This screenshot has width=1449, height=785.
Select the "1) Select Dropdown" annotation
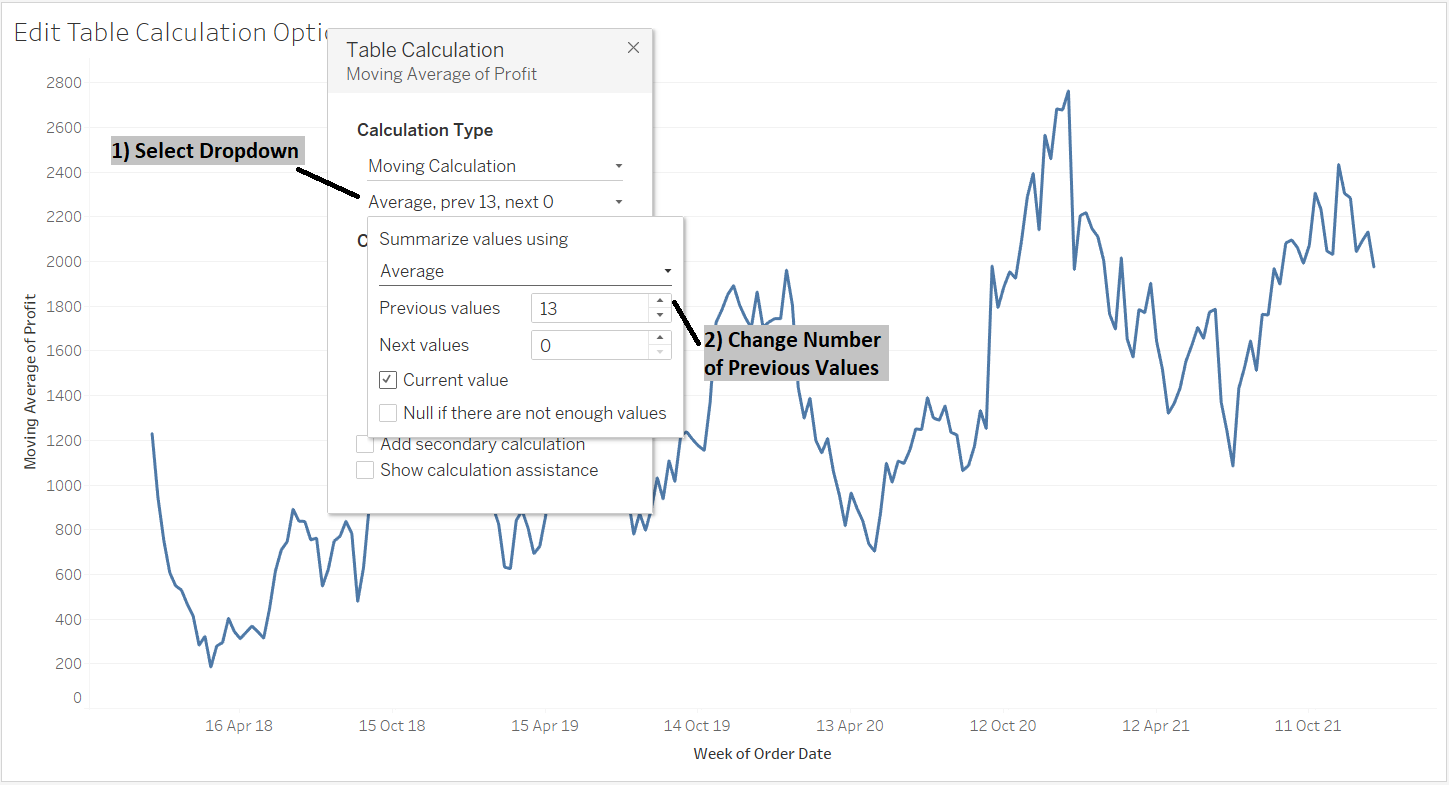point(205,151)
